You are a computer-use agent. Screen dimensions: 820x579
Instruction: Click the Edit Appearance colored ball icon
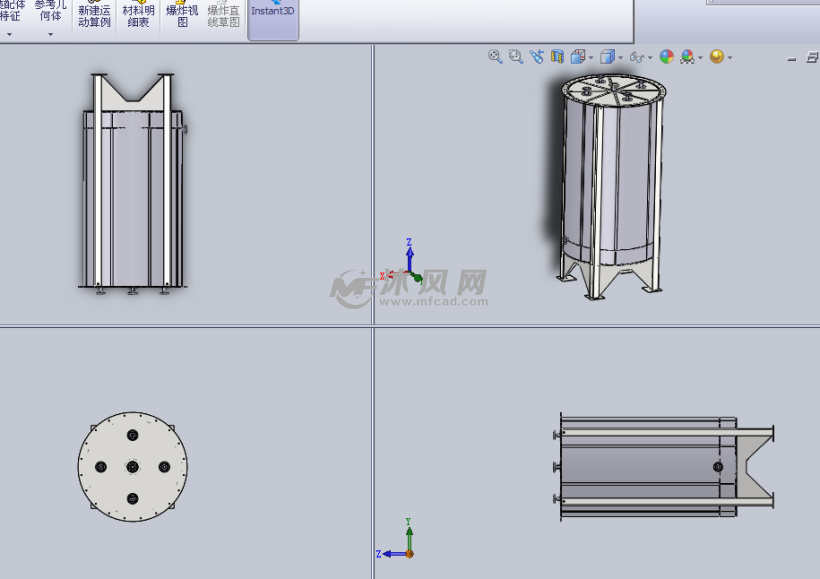click(665, 57)
